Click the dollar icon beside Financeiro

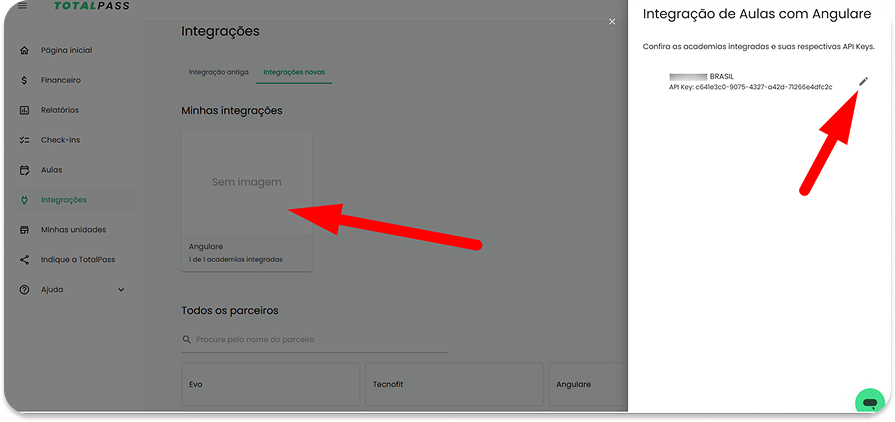(x=24, y=81)
